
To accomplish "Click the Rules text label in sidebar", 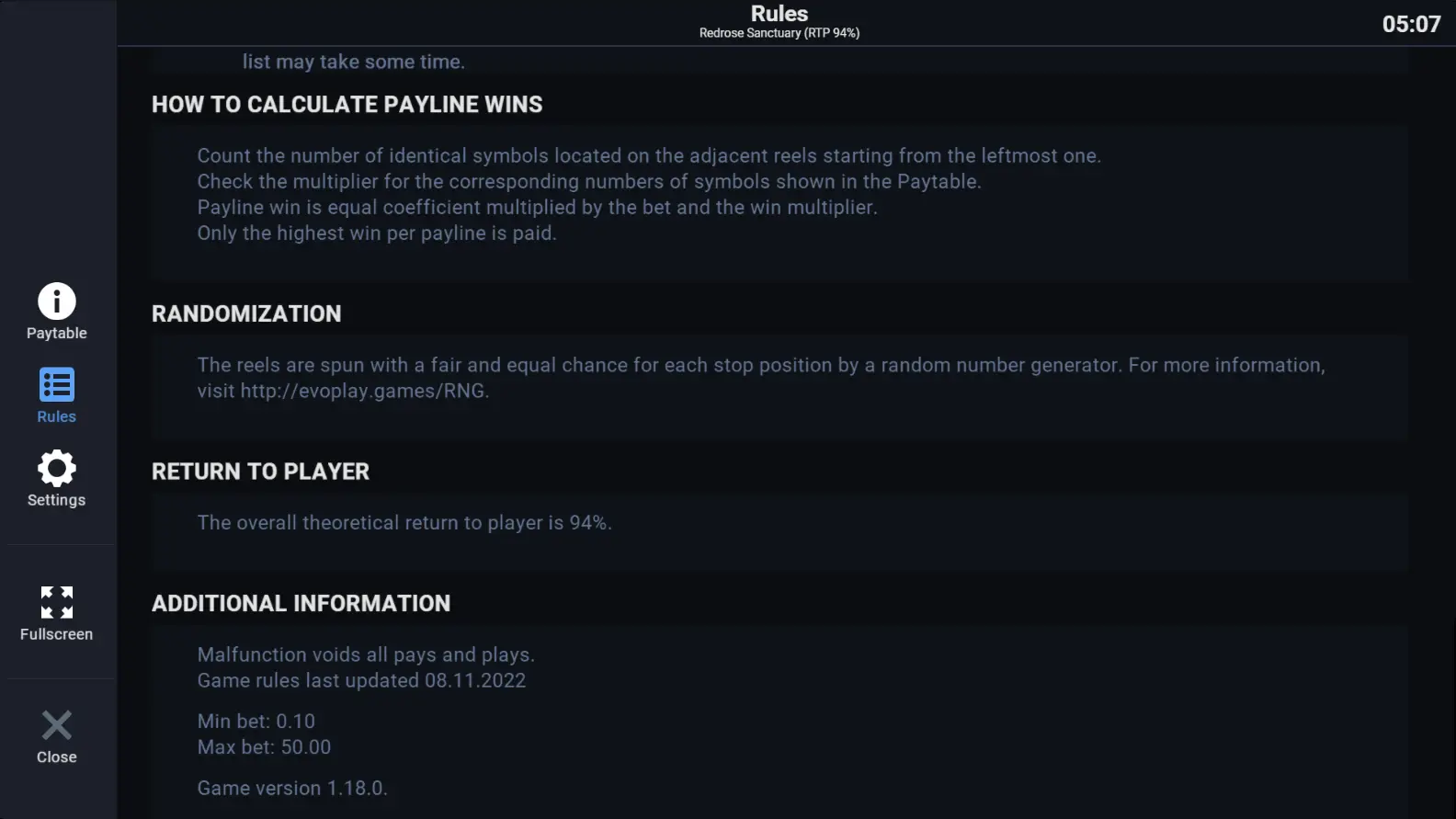I will tap(57, 416).
